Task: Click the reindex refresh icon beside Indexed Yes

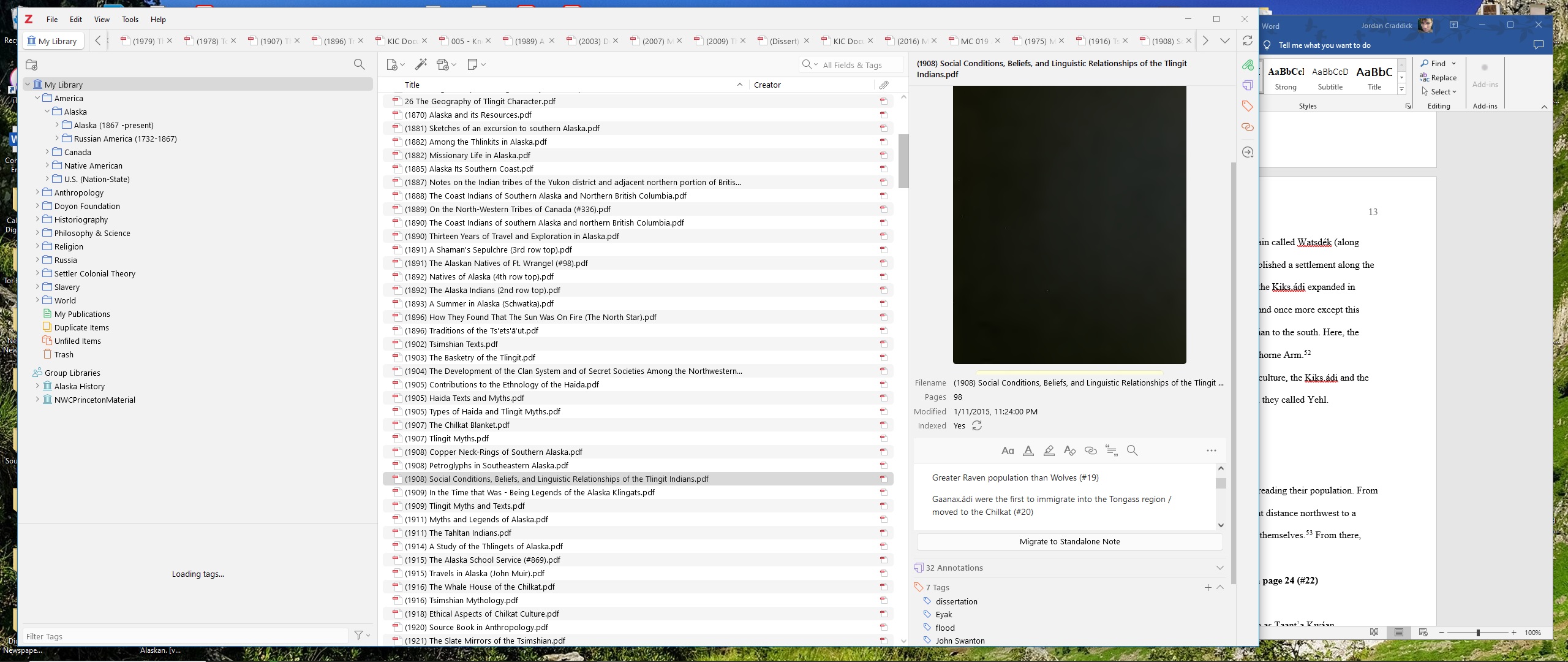Action: point(977,426)
